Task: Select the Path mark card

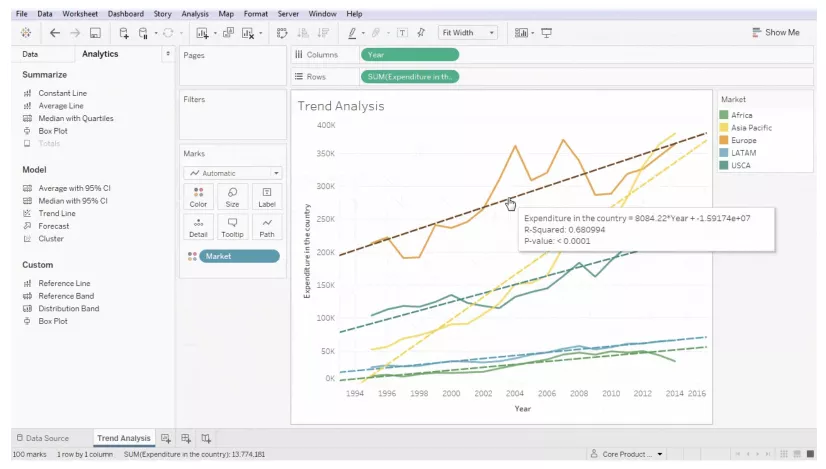Action: [x=267, y=227]
